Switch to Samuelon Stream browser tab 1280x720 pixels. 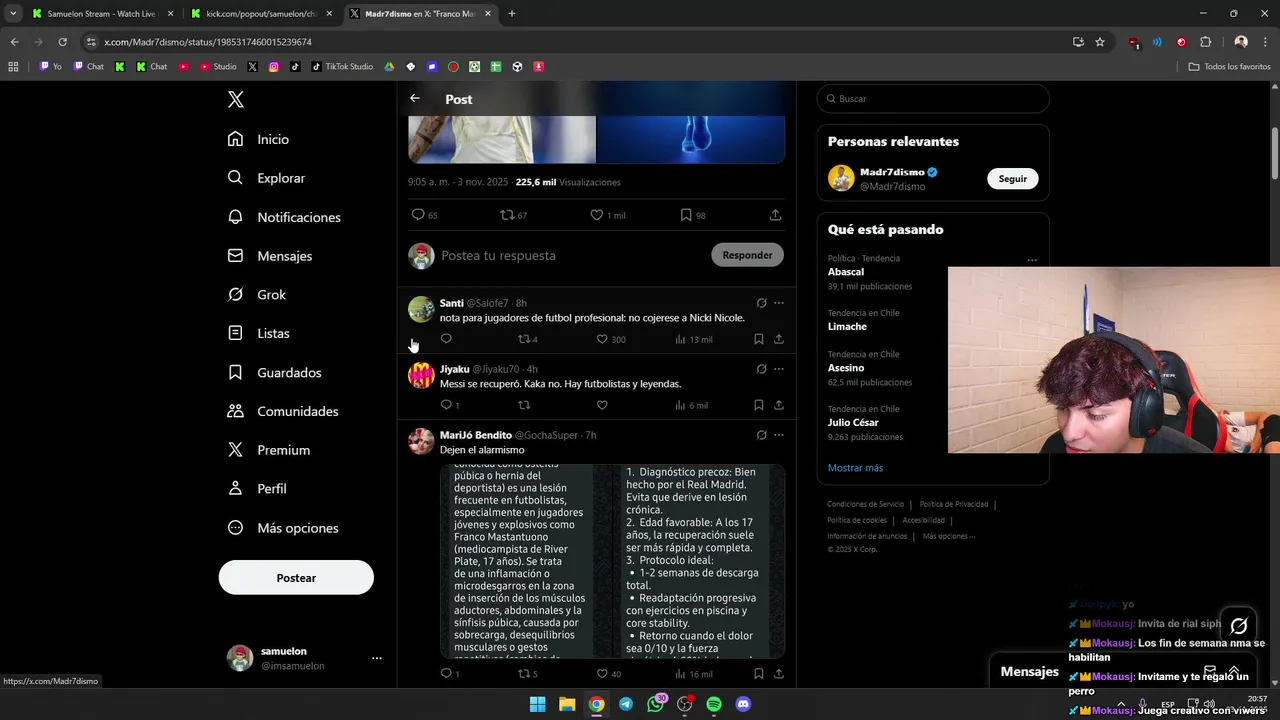pos(99,14)
